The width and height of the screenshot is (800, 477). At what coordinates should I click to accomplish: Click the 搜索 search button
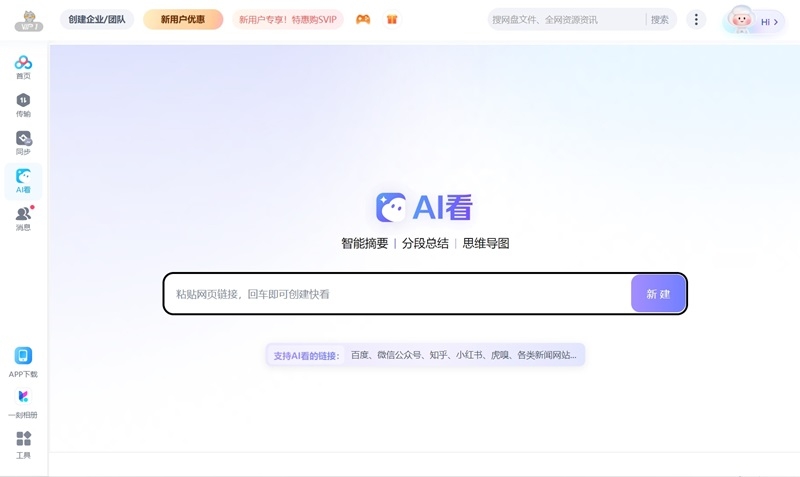click(660, 19)
